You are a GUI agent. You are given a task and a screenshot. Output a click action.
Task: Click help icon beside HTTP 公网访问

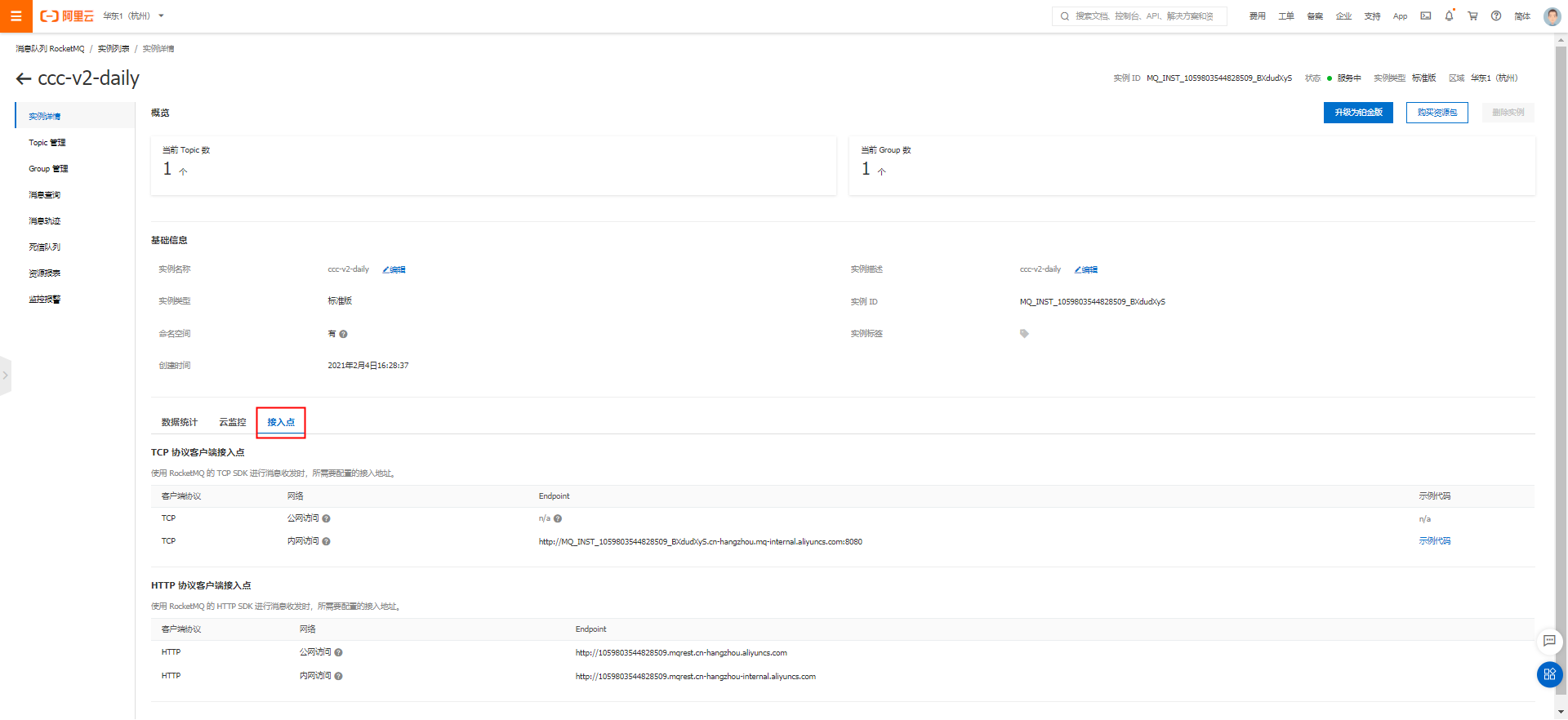click(x=338, y=652)
